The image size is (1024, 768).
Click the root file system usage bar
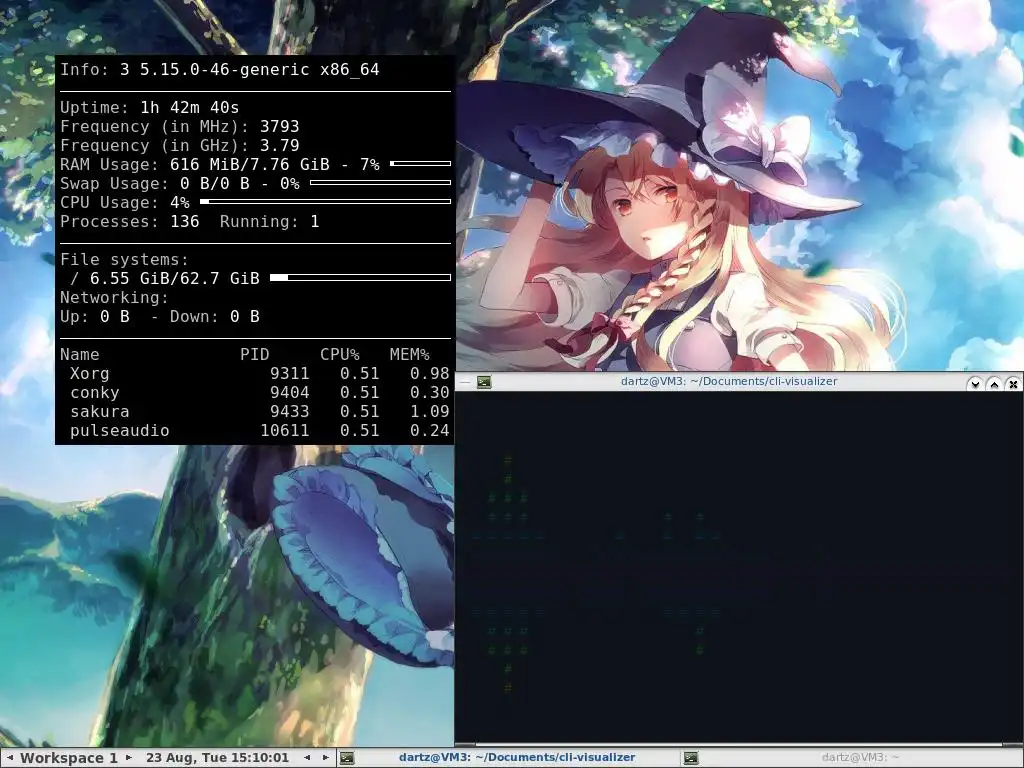(360, 278)
